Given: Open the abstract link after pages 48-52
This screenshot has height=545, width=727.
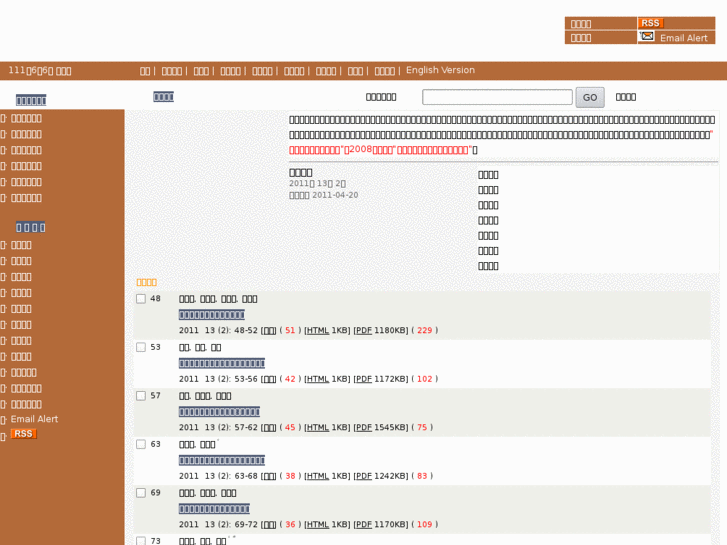Looking at the screenshot, I should (268, 331).
